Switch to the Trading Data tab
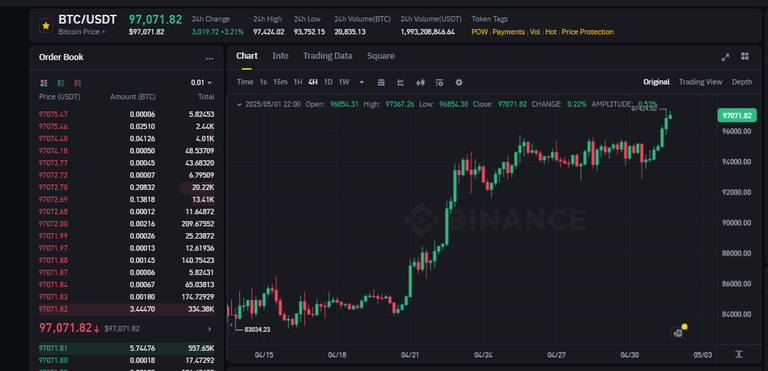Screen dimensions: 768x371 pyautogui.click(x=327, y=56)
